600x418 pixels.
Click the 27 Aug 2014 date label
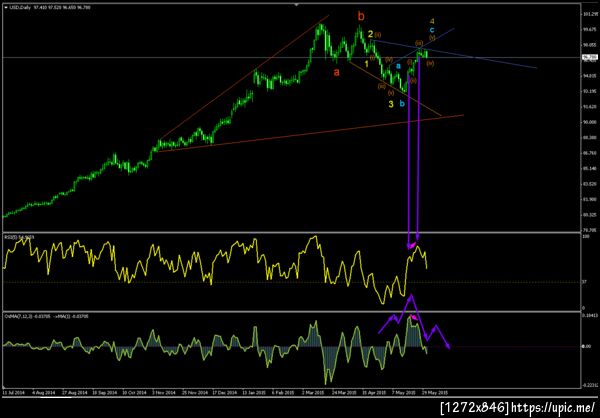(x=73, y=392)
